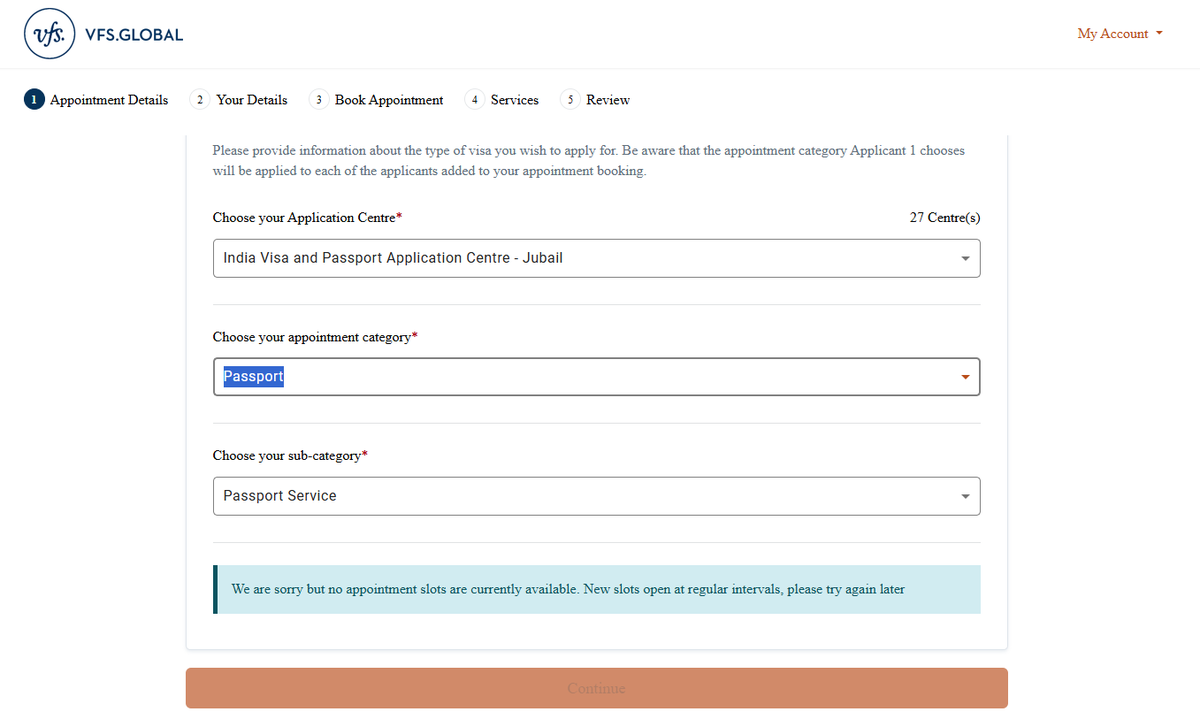Click the VFS Global logo
This screenshot has width=1200, height=727.
tap(103, 35)
